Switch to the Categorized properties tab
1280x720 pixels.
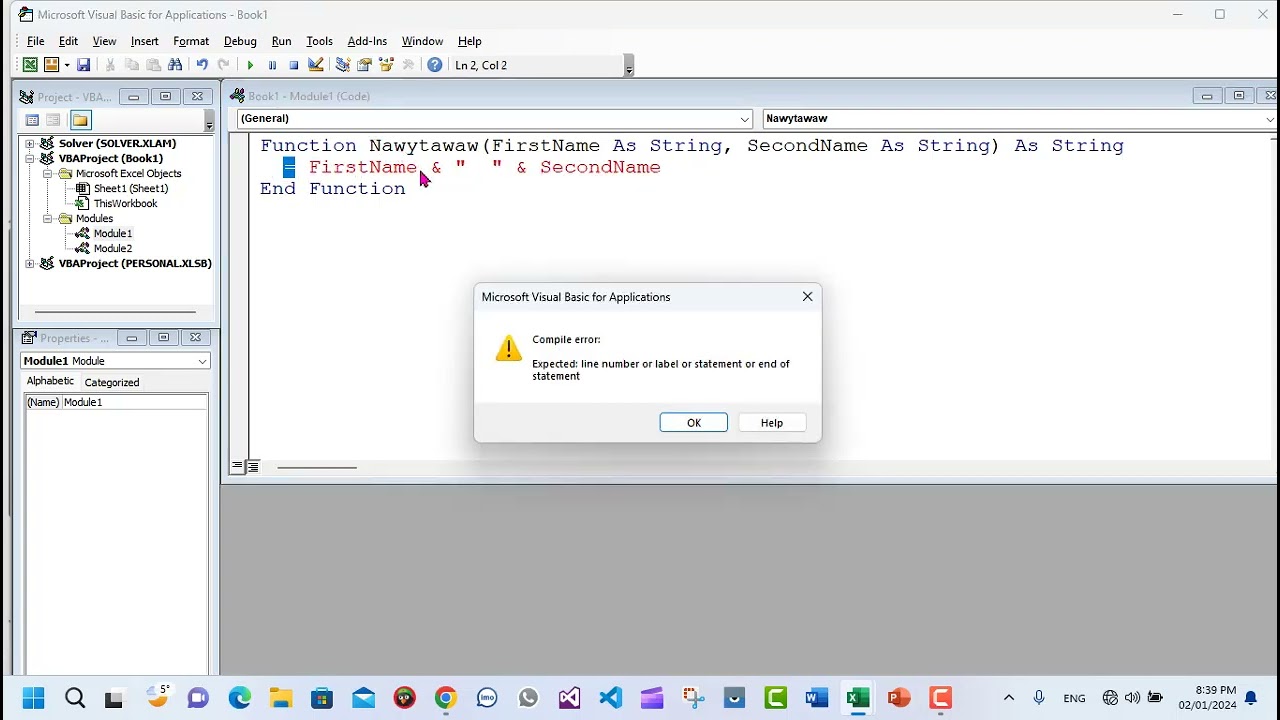(x=112, y=382)
